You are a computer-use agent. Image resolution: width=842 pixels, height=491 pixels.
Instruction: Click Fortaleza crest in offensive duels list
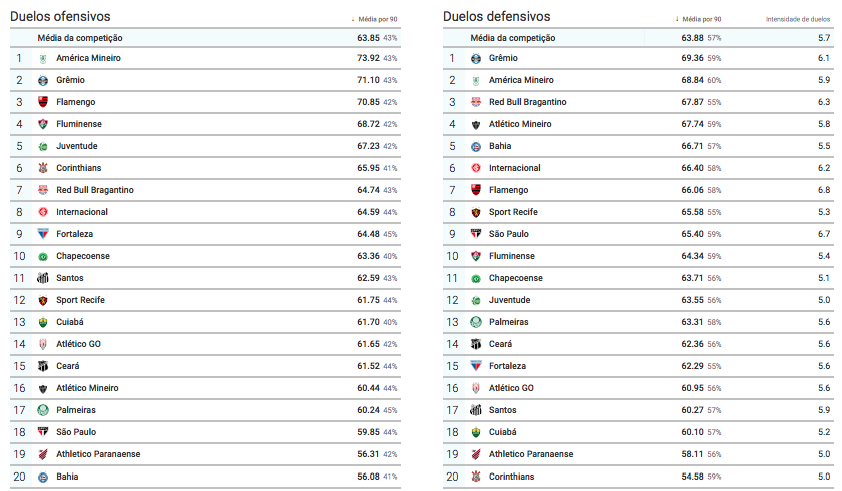43,234
